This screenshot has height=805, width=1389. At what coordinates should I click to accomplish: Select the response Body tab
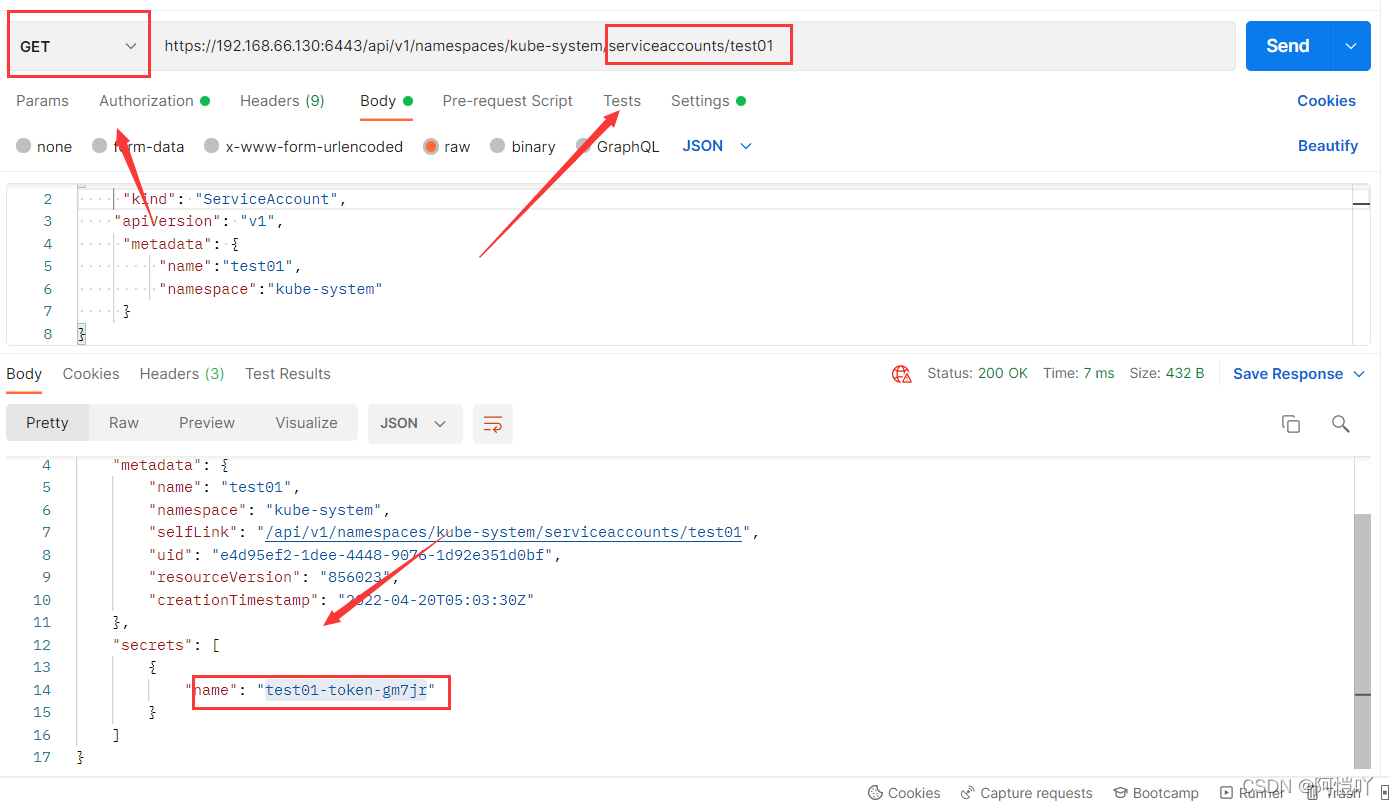point(24,374)
